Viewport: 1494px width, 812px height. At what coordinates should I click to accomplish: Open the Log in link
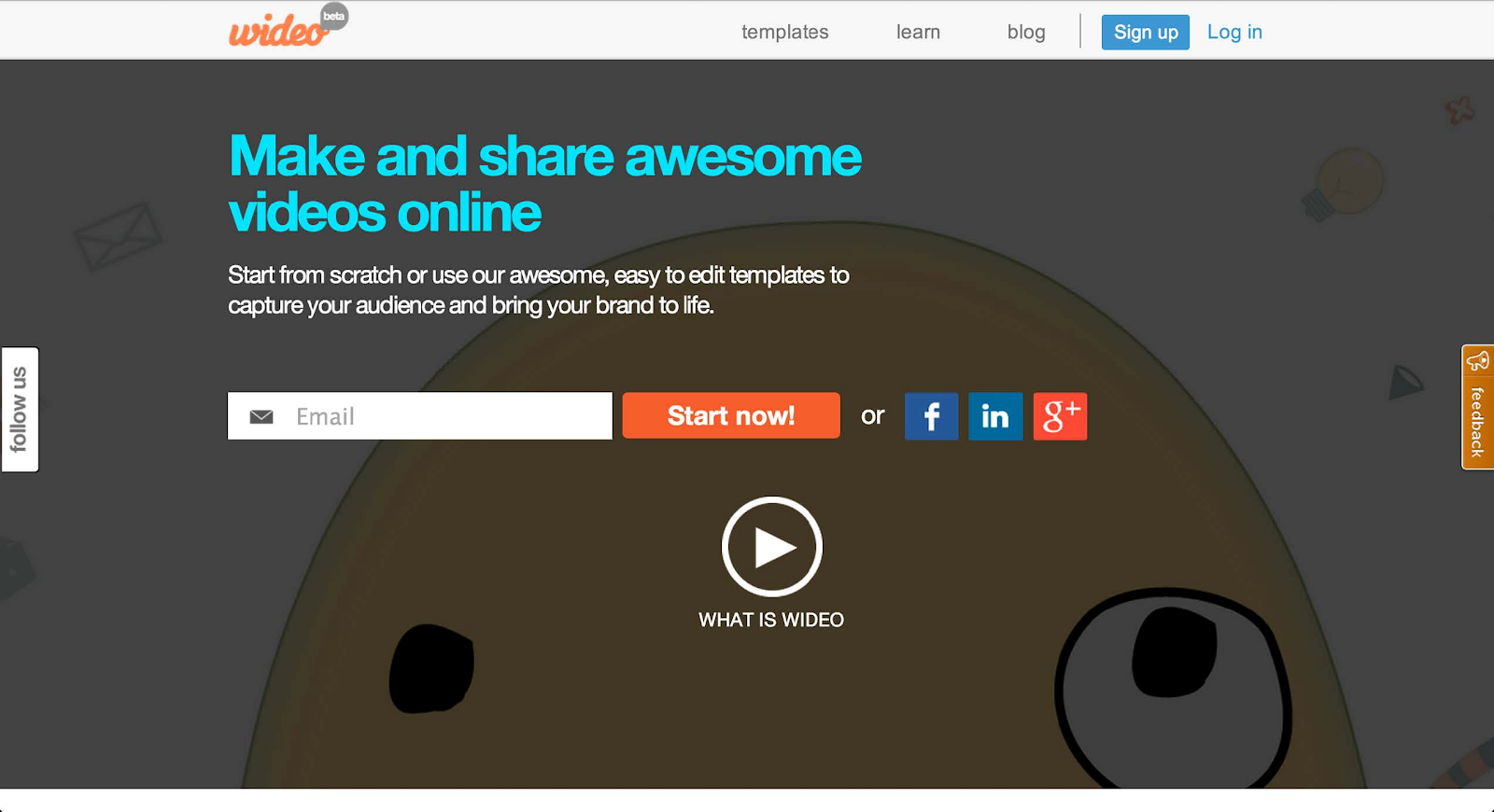[x=1234, y=32]
